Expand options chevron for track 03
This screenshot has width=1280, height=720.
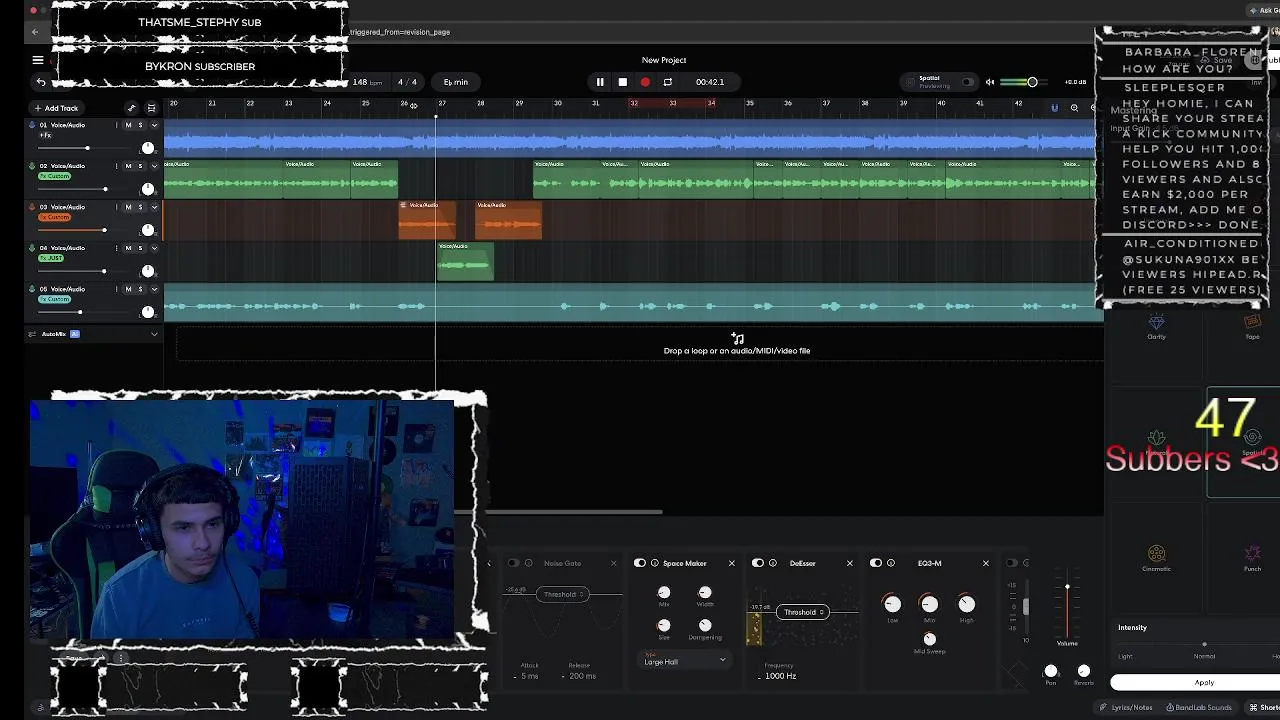click(154, 207)
